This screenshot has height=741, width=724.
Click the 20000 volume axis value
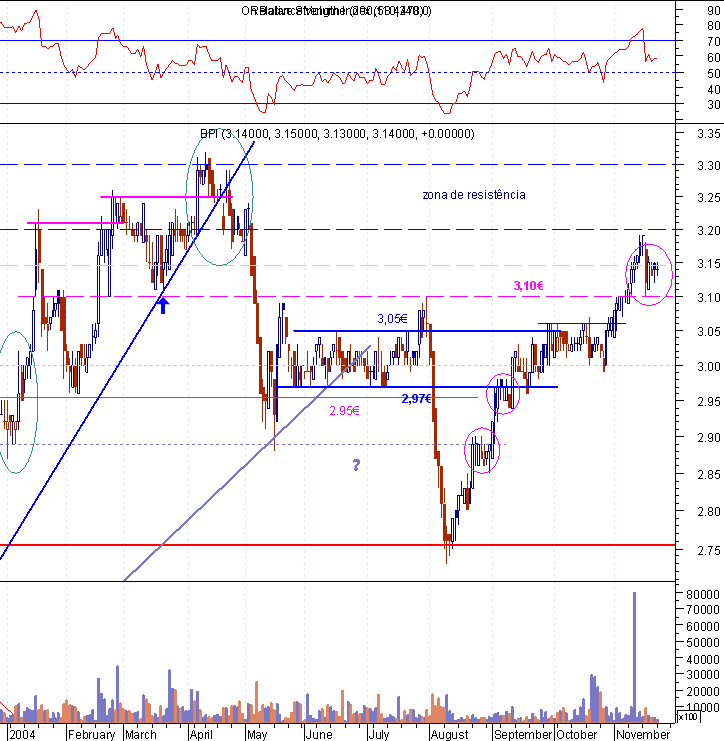tap(703, 691)
